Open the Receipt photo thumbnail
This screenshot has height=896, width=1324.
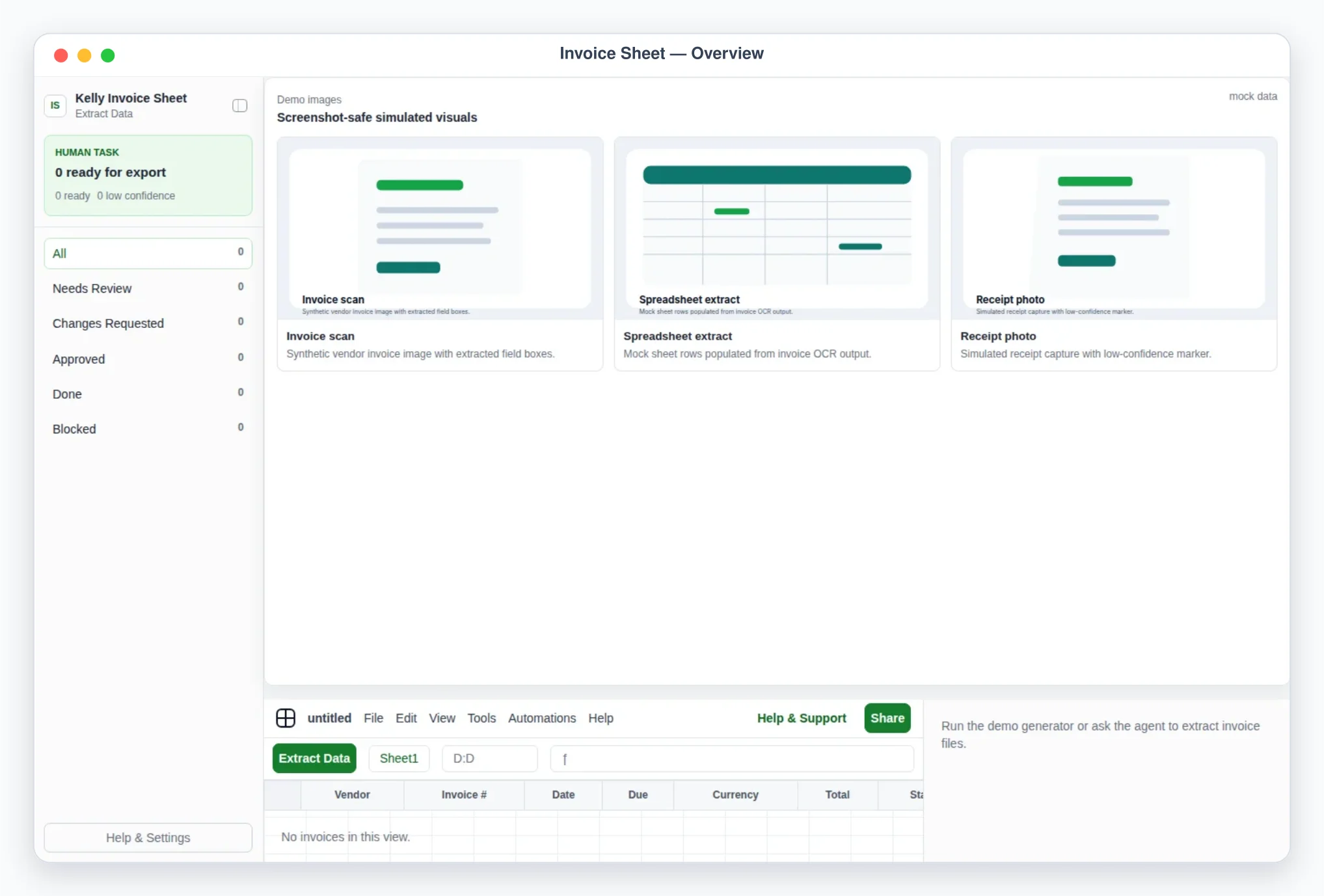(x=1114, y=228)
